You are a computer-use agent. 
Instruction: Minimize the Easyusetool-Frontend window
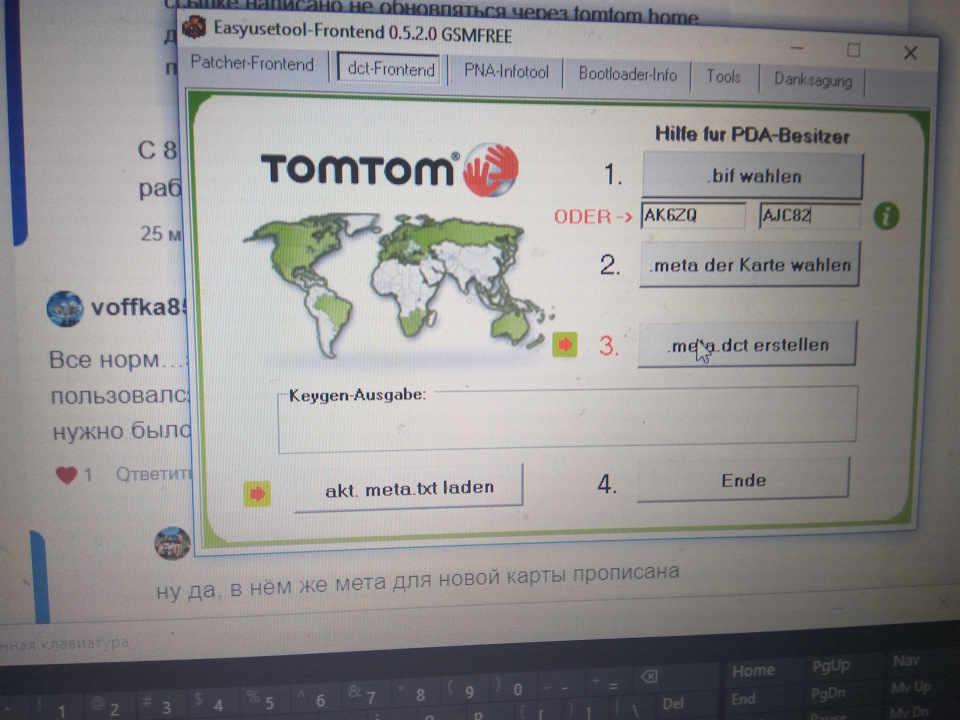[x=797, y=48]
